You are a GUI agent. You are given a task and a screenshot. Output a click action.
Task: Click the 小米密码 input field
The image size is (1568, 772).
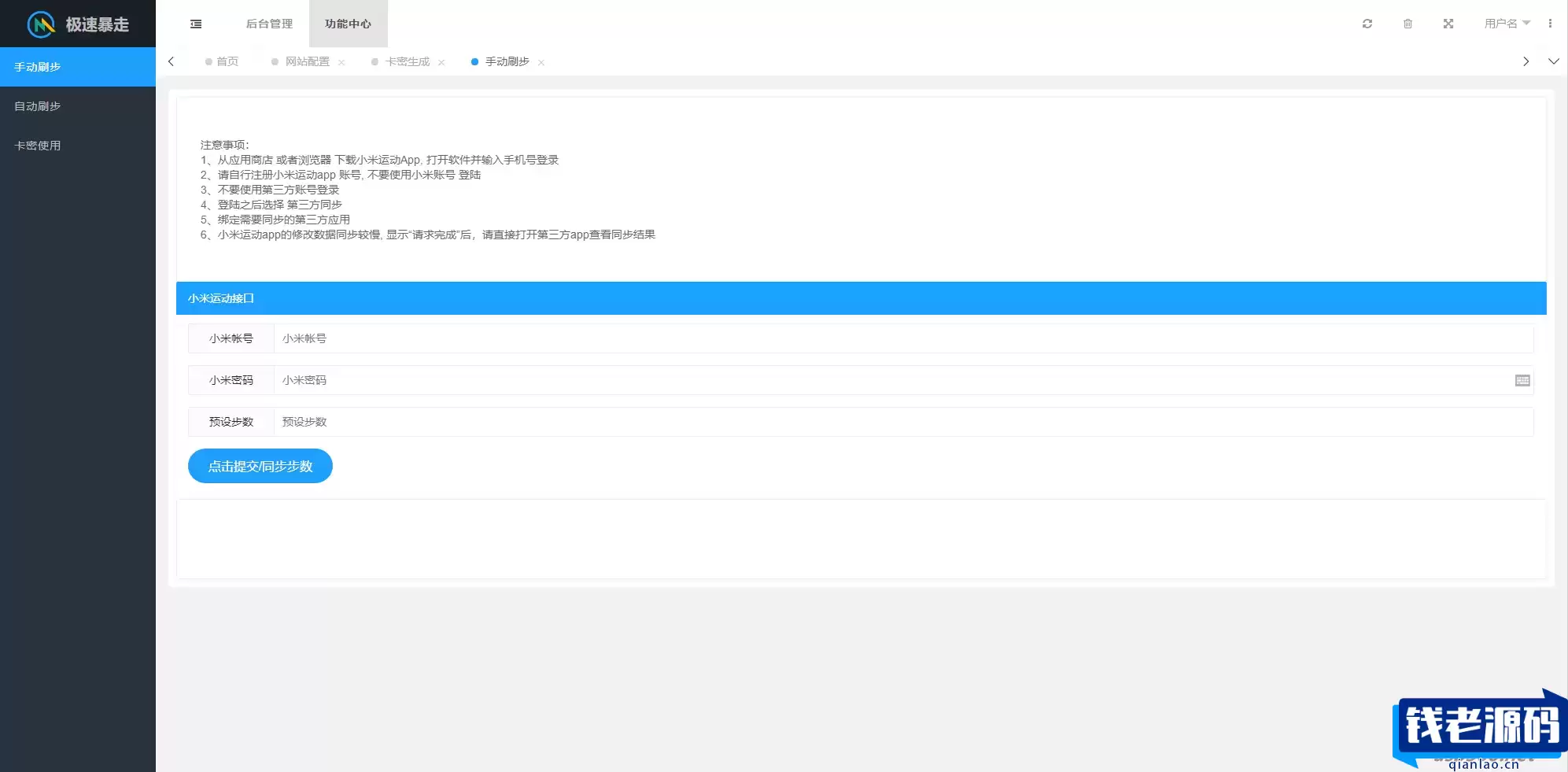(903, 380)
